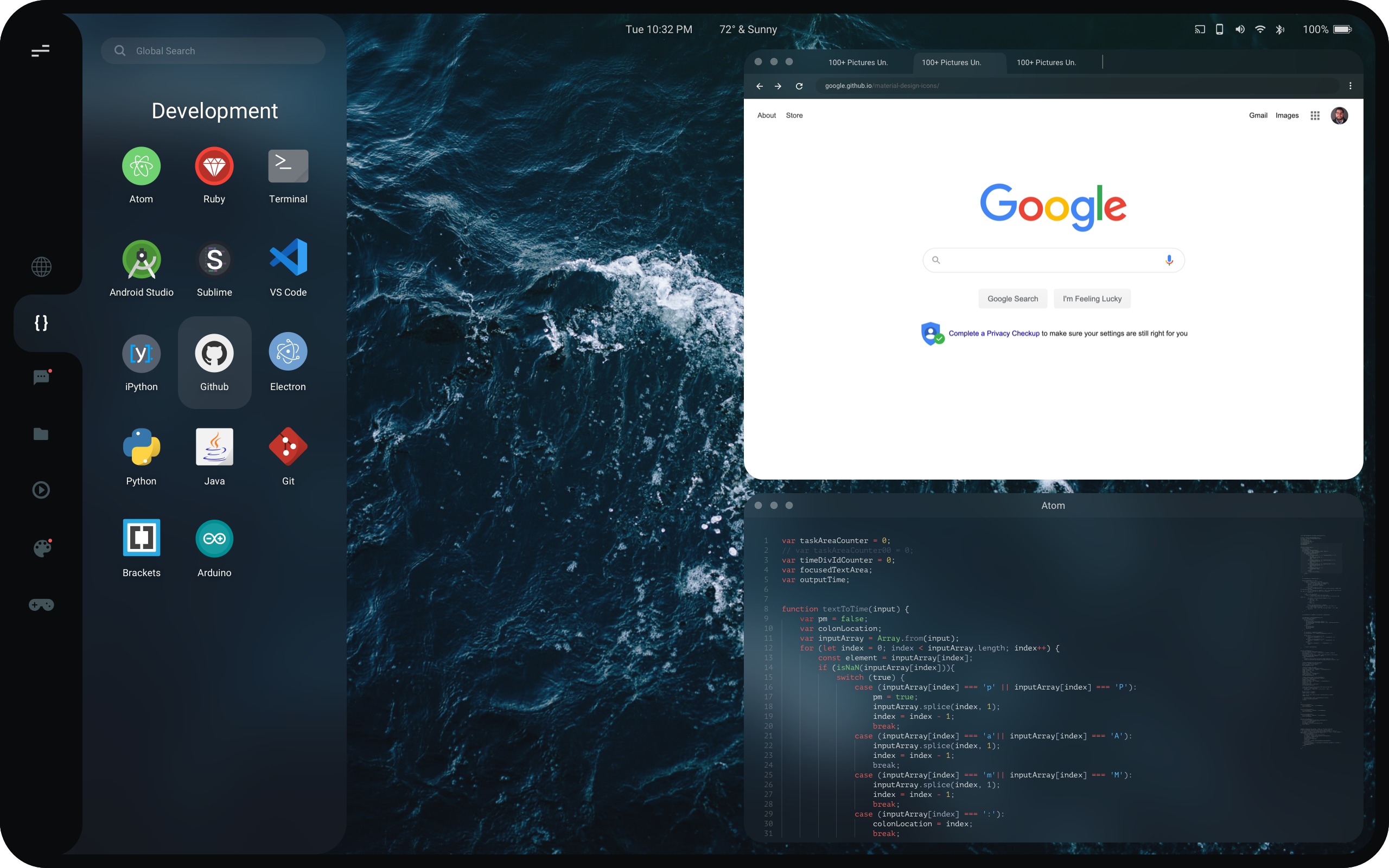Screen dimensions: 1389x868
Task: Click the globe icon in sidebar
Action: click(x=41, y=267)
